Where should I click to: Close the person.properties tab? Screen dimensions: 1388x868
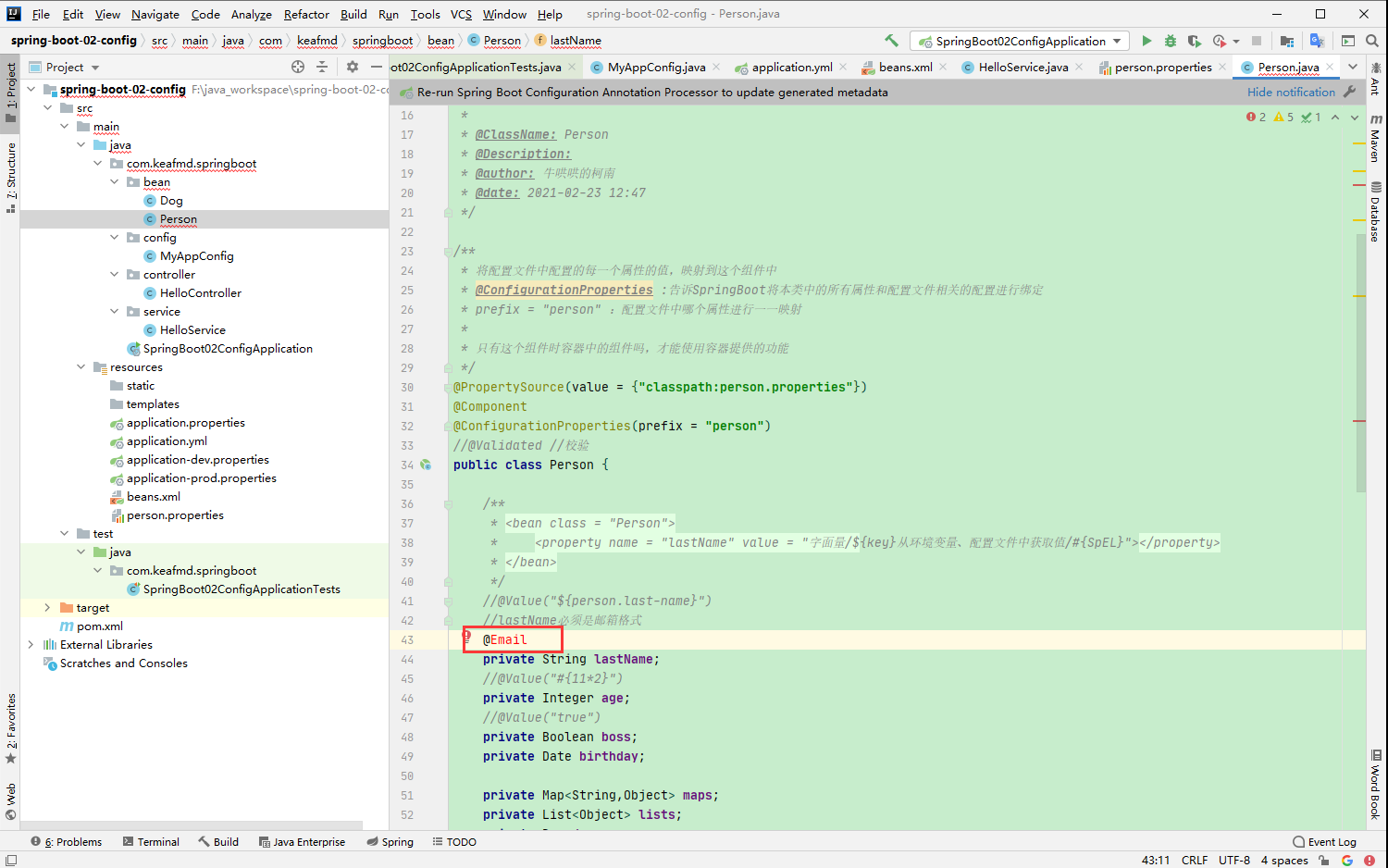[x=1222, y=67]
